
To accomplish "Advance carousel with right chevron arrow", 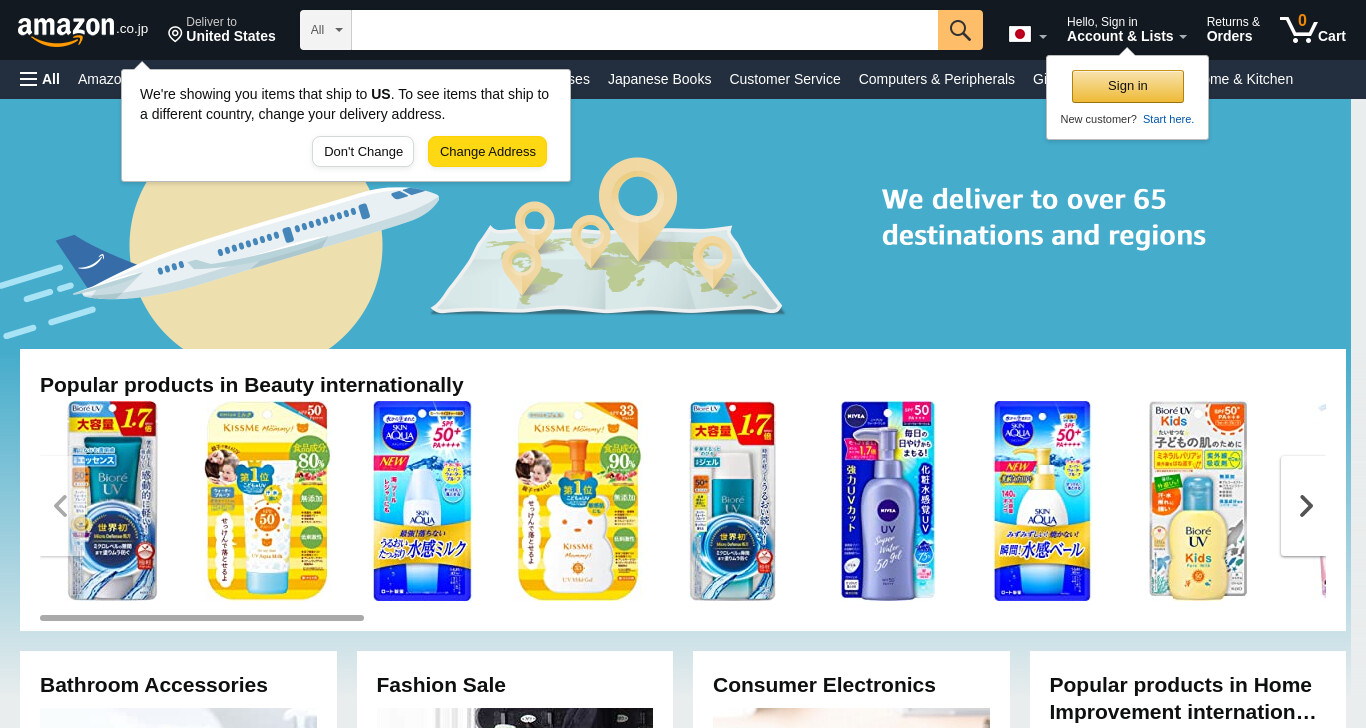I will click(1305, 506).
